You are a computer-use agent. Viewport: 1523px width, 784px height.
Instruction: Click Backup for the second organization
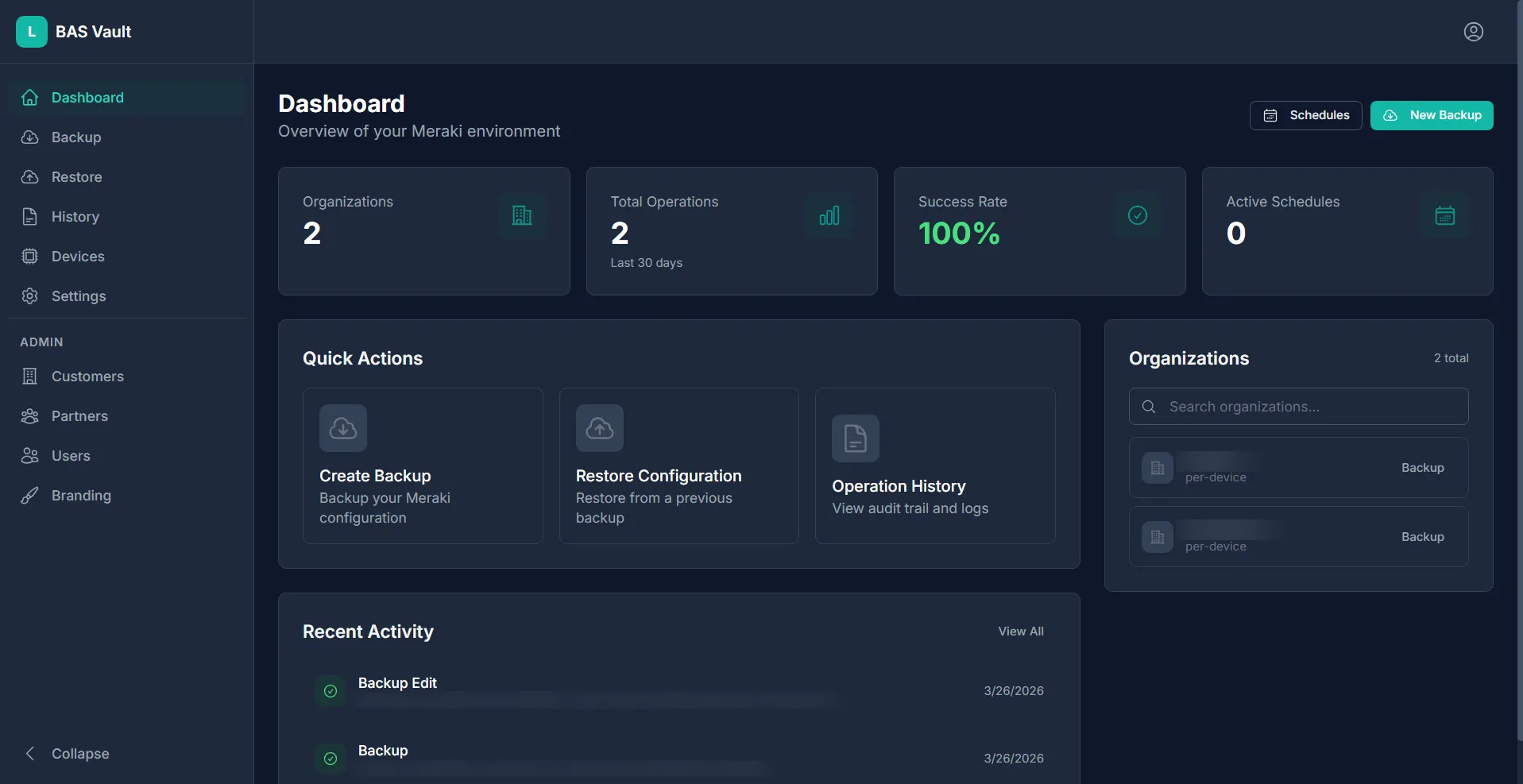click(1422, 537)
